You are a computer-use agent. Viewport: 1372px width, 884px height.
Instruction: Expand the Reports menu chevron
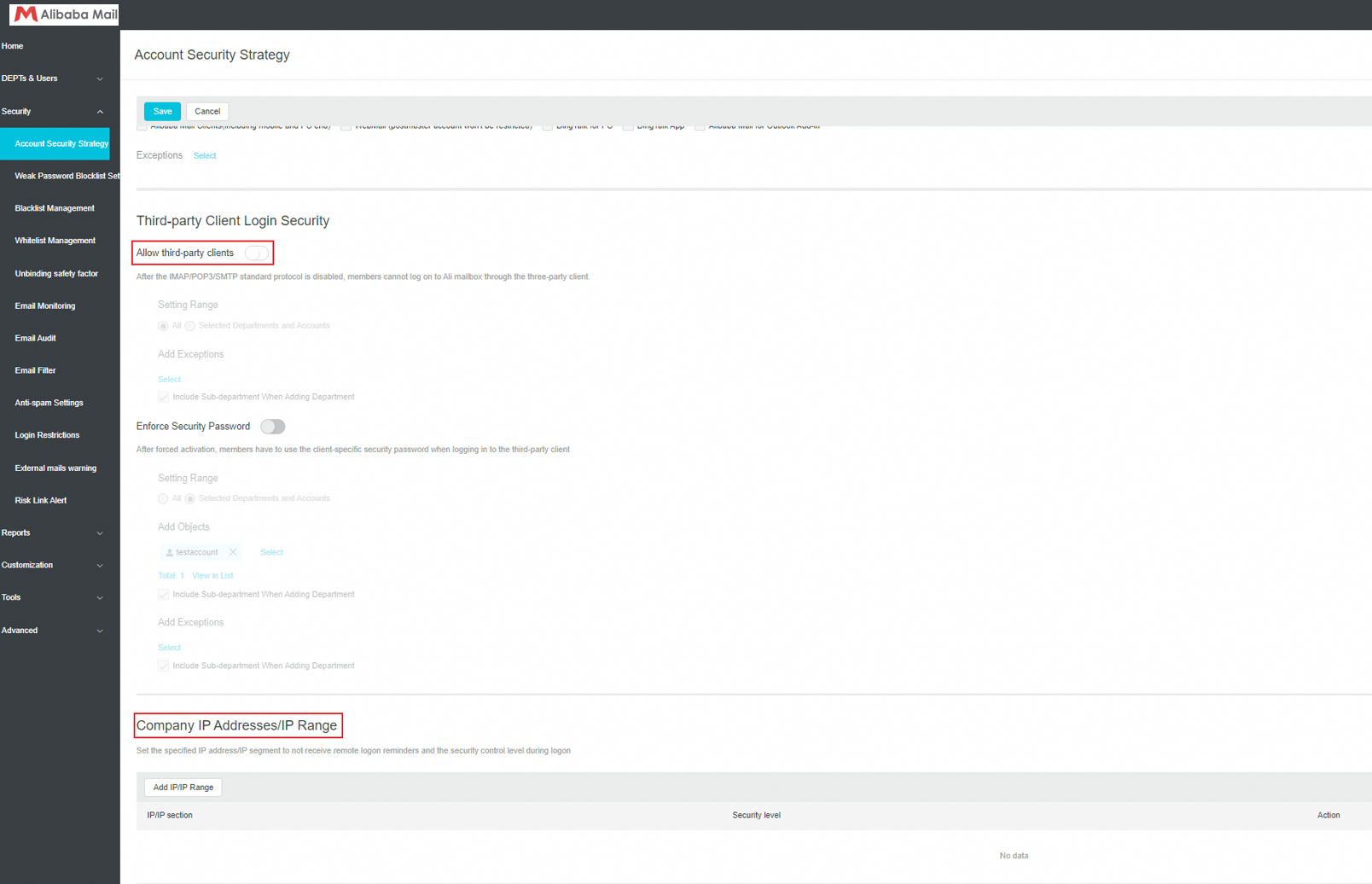pyautogui.click(x=100, y=533)
